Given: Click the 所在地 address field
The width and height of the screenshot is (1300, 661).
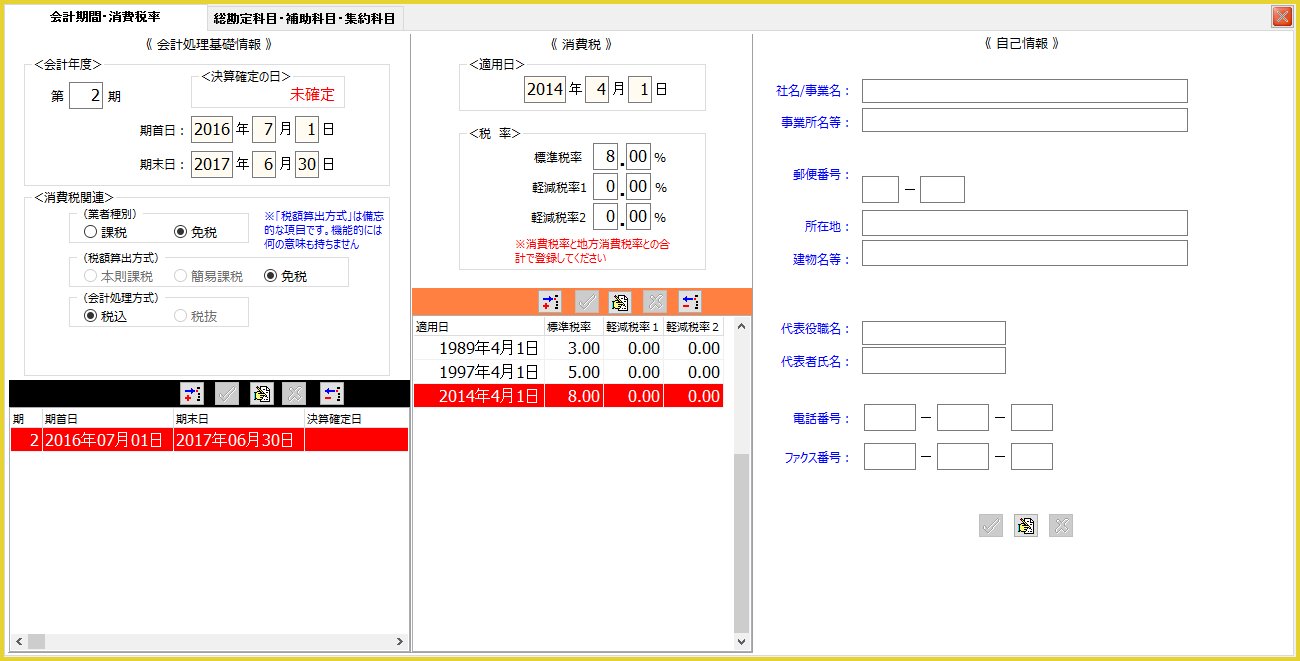Looking at the screenshot, I should 1025,223.
